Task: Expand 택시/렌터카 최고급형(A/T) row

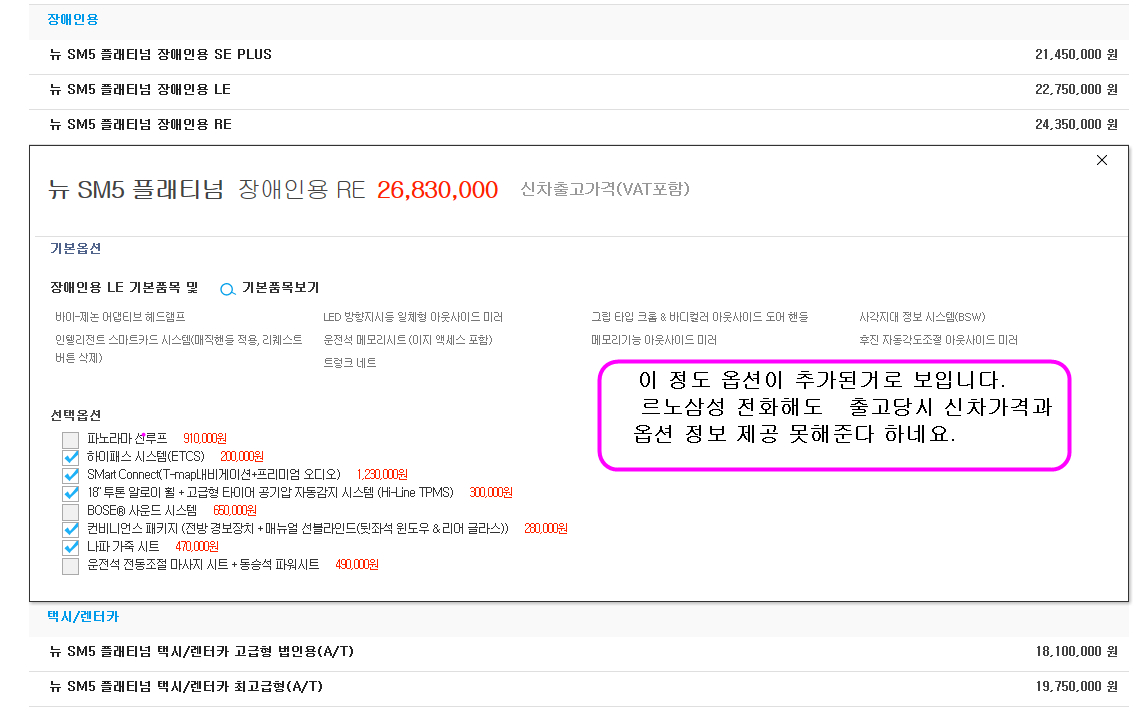Action: click(186, 687)
